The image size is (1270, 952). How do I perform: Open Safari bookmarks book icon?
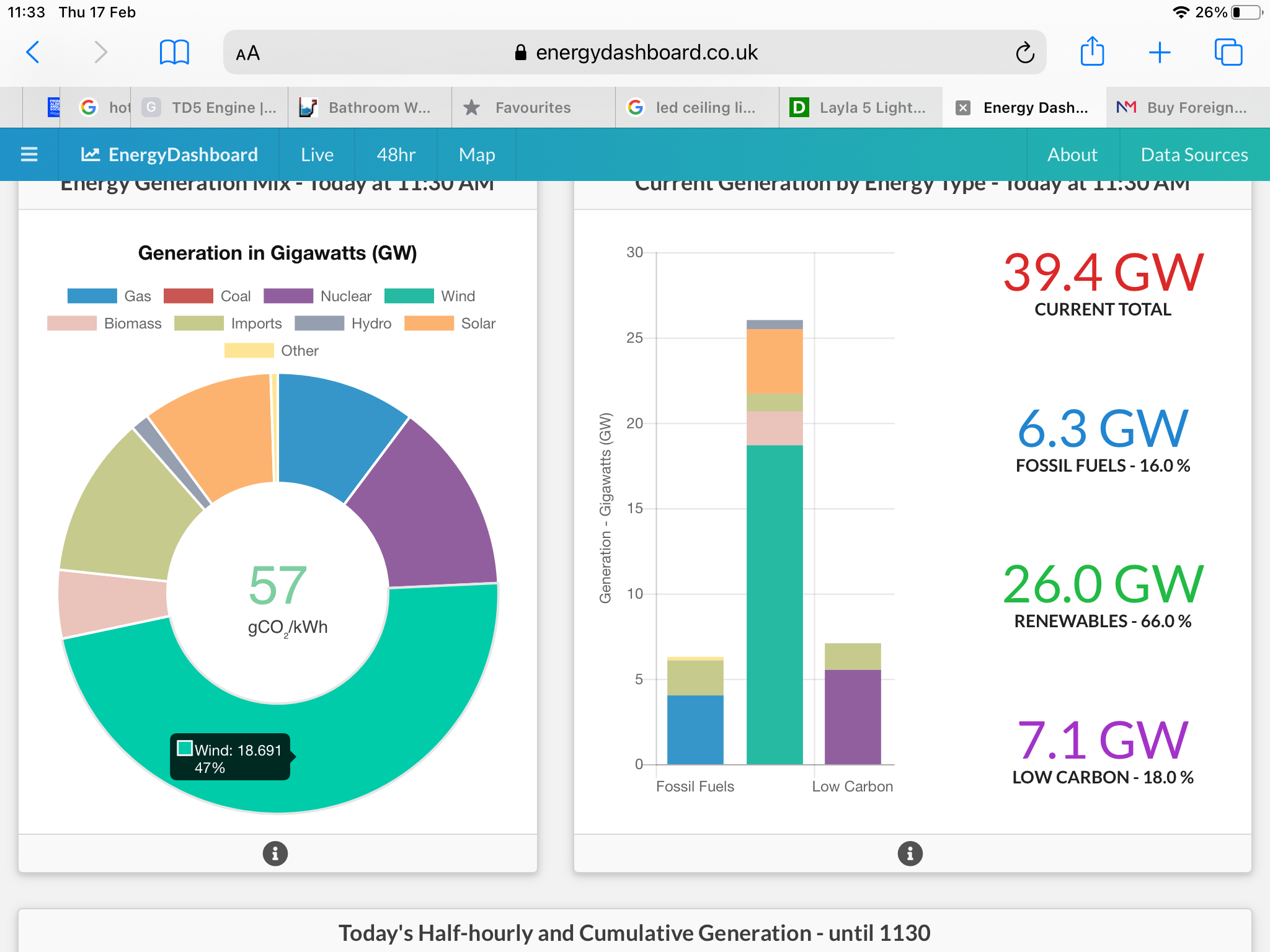[174, 53]
